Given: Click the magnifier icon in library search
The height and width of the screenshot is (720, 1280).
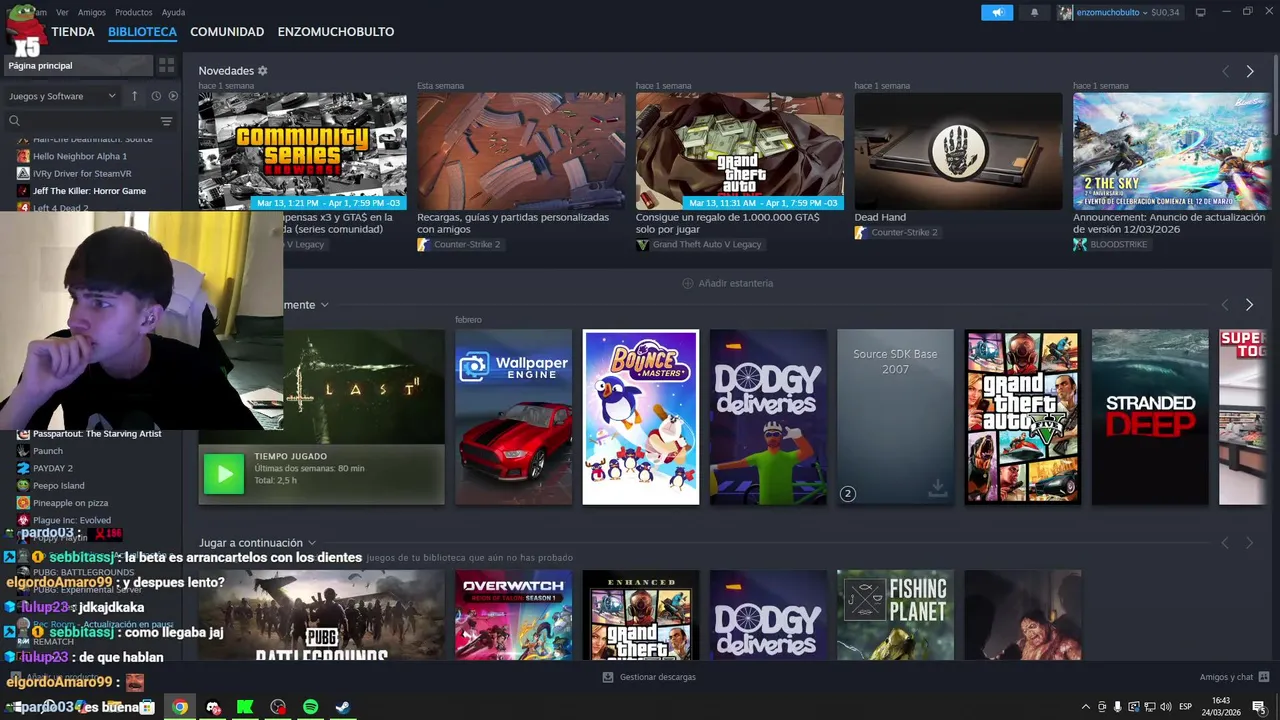Looking at the screenshot, I should click(14, 121).
